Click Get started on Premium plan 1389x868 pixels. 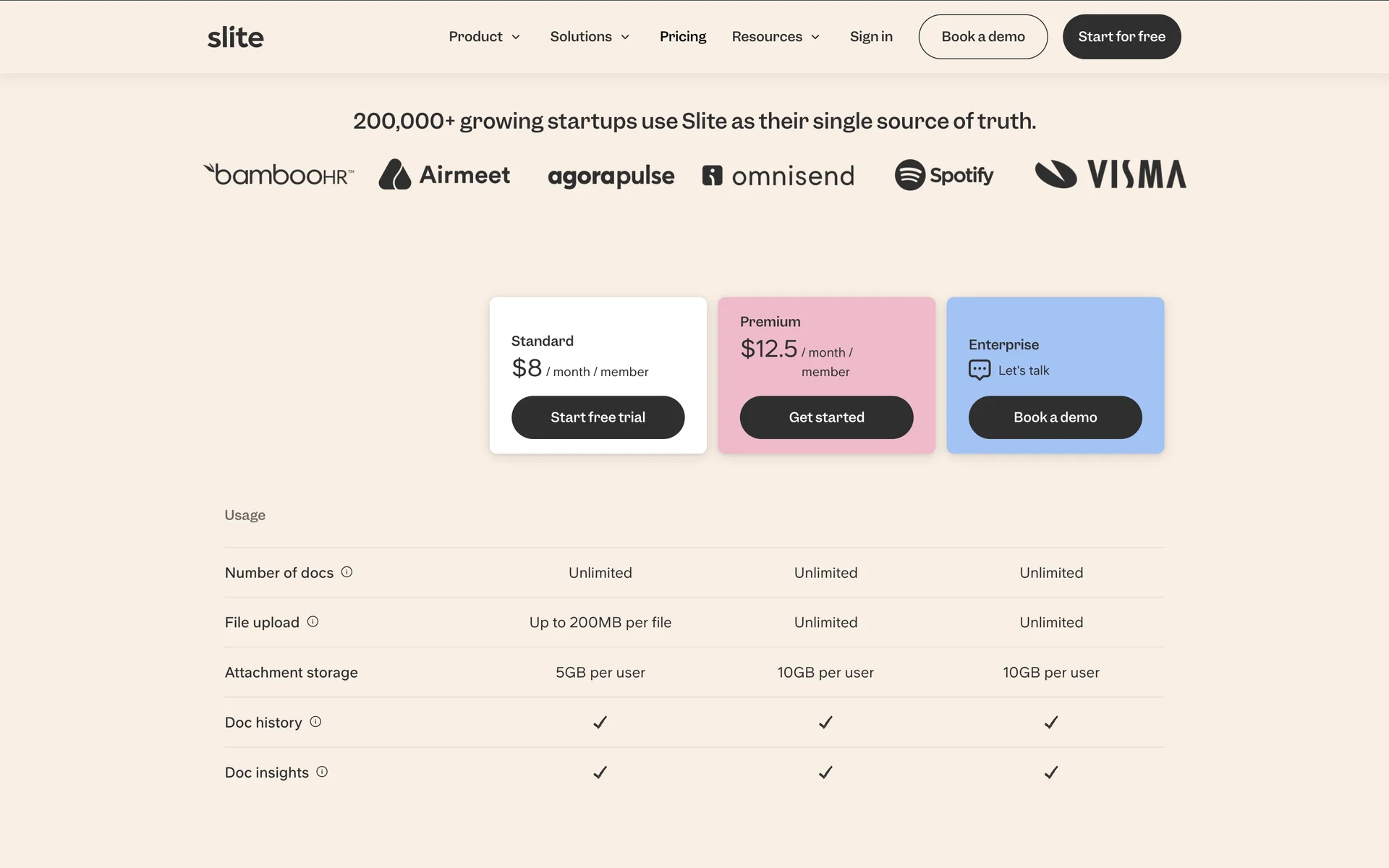[x=826, y=417]
